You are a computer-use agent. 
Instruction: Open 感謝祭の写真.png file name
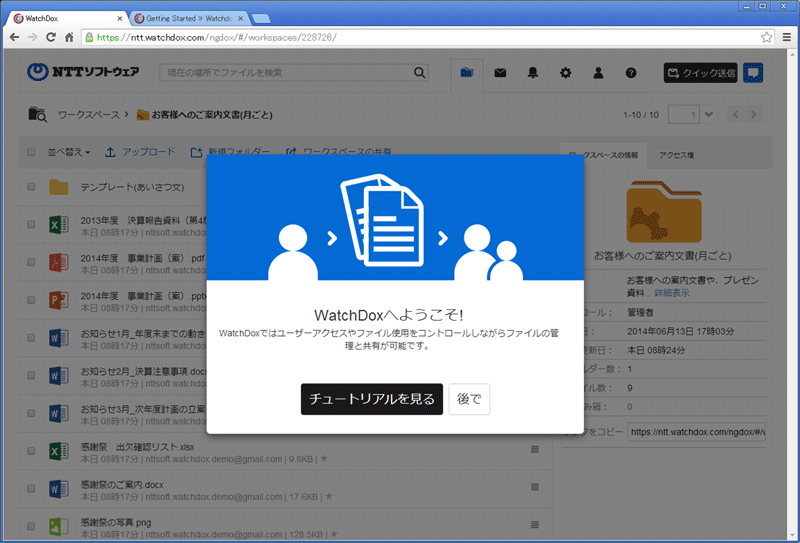(x=116, y=523)
